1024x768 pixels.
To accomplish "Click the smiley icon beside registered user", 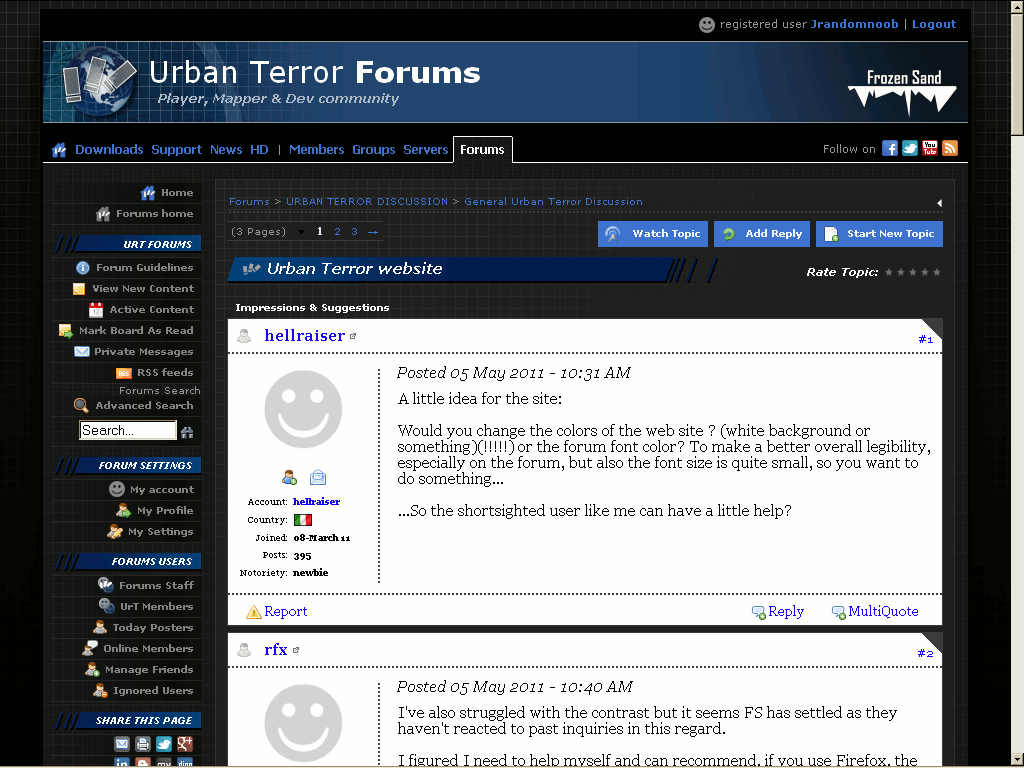I will [707, 25].
